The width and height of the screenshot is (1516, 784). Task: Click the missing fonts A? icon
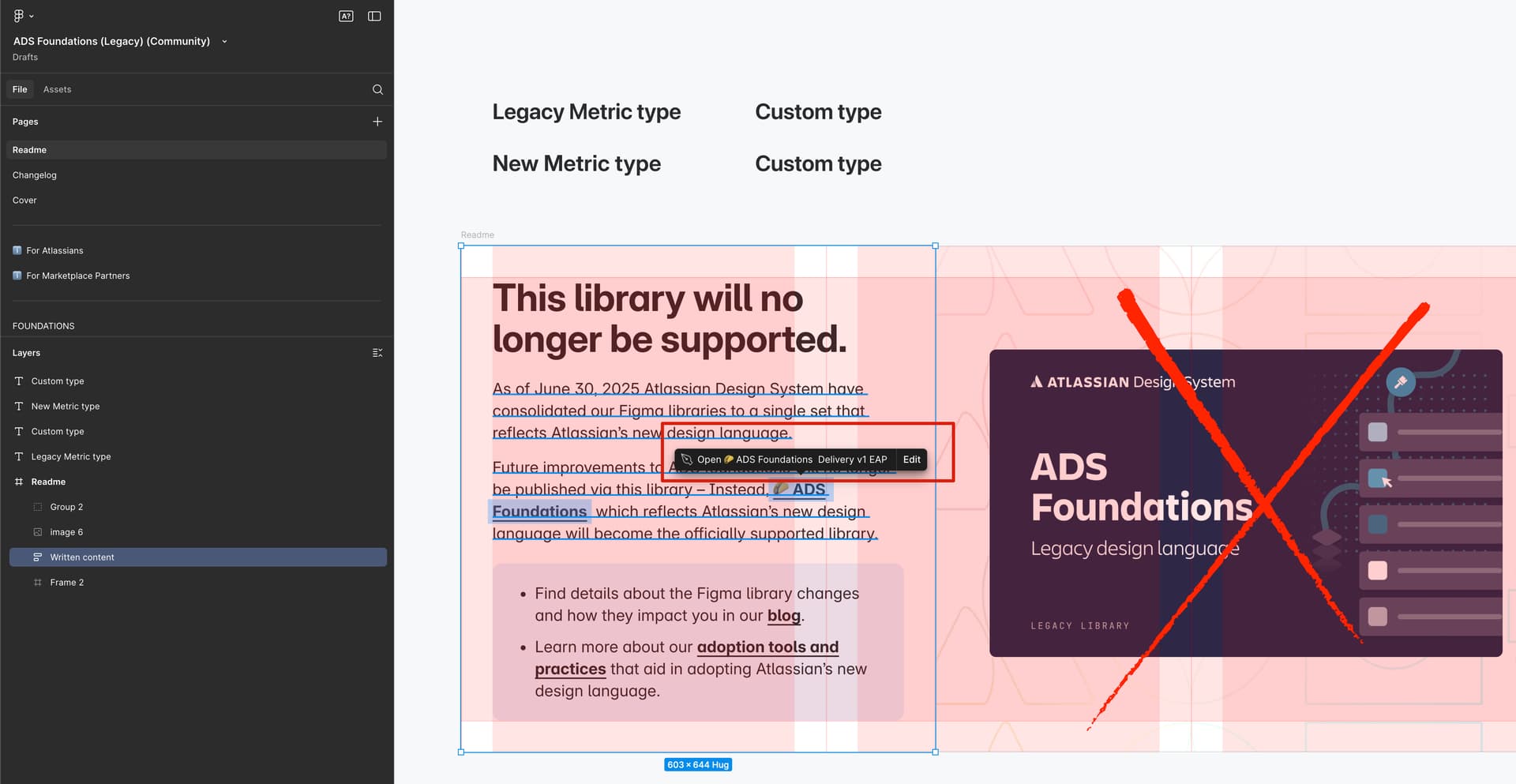346,16
